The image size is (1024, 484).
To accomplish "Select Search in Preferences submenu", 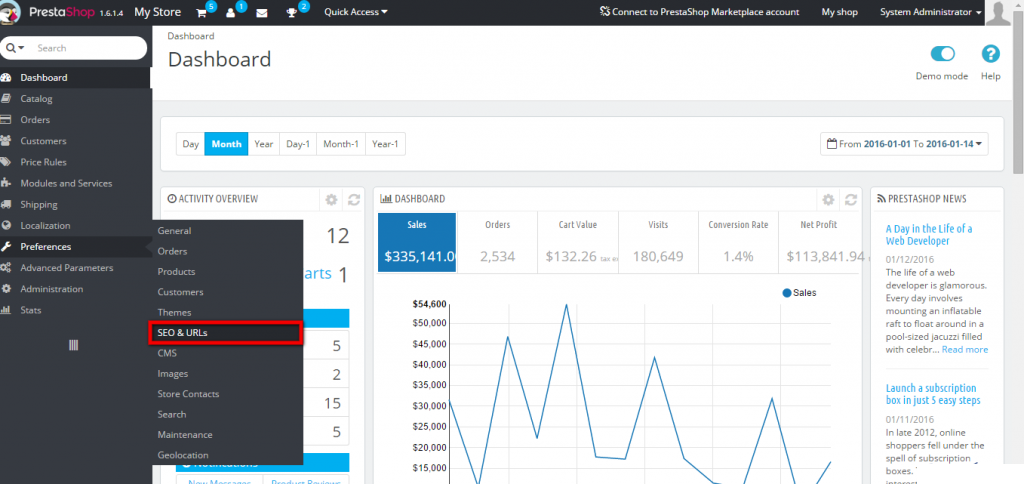I will pyautogui.click(x=172, y=414).
